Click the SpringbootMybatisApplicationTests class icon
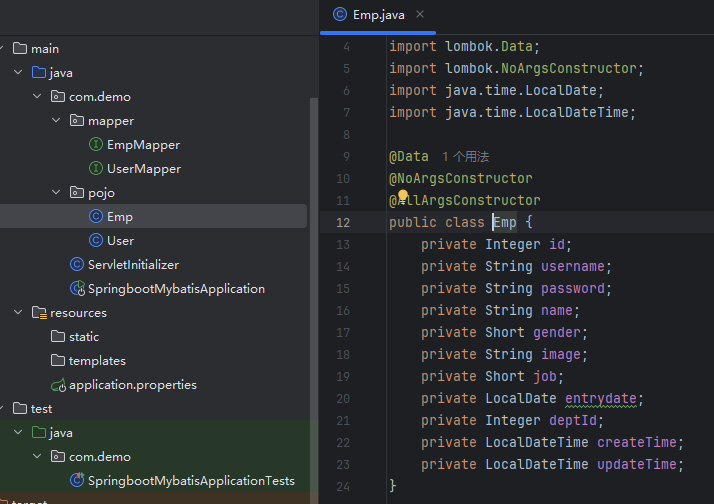 point(77,481)
